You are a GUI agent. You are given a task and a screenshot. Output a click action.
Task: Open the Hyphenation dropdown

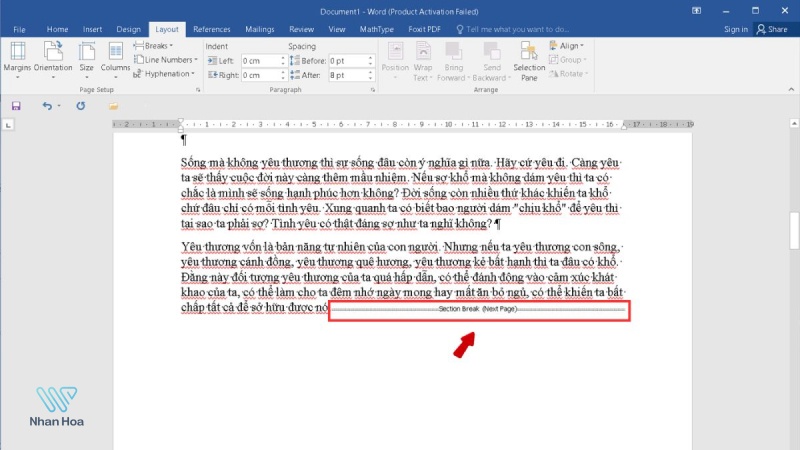[164, 74]
